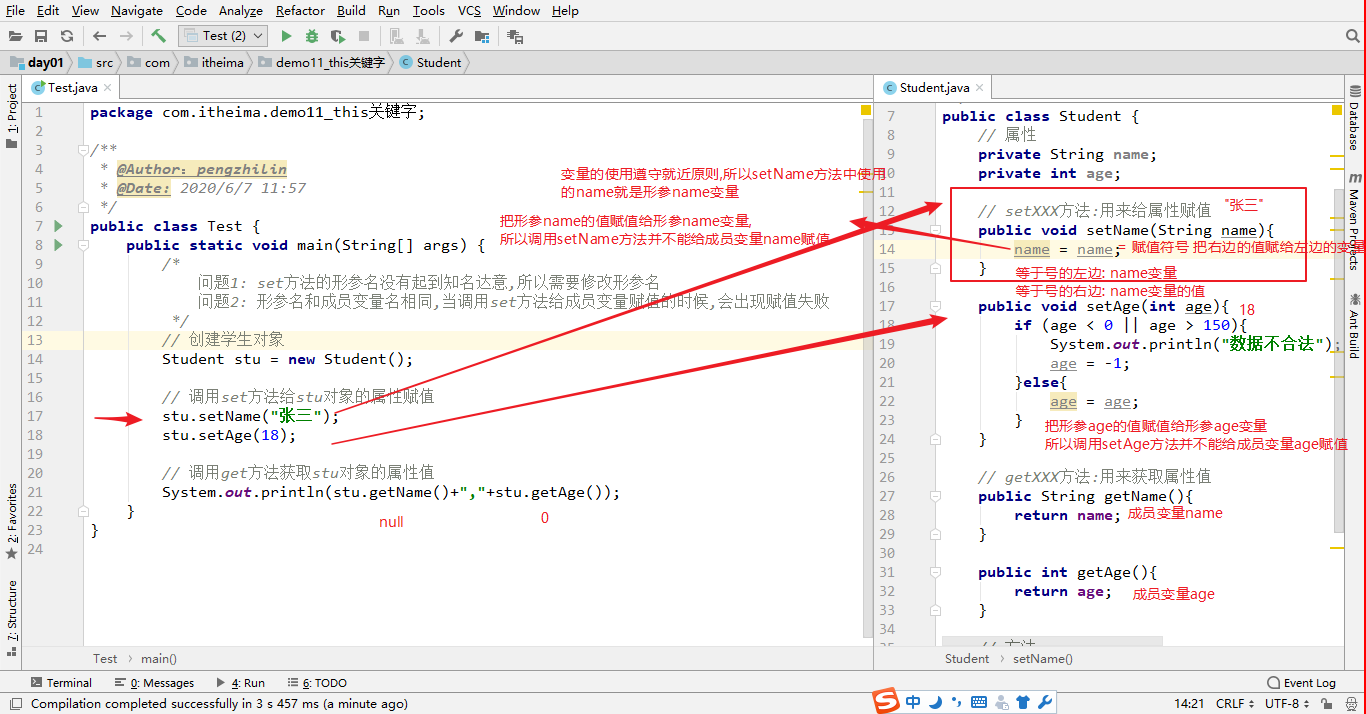Click the green Run button in toolbar
Image resolution: width=1366 pixels, height=714 pixels.
click(287, 36)
